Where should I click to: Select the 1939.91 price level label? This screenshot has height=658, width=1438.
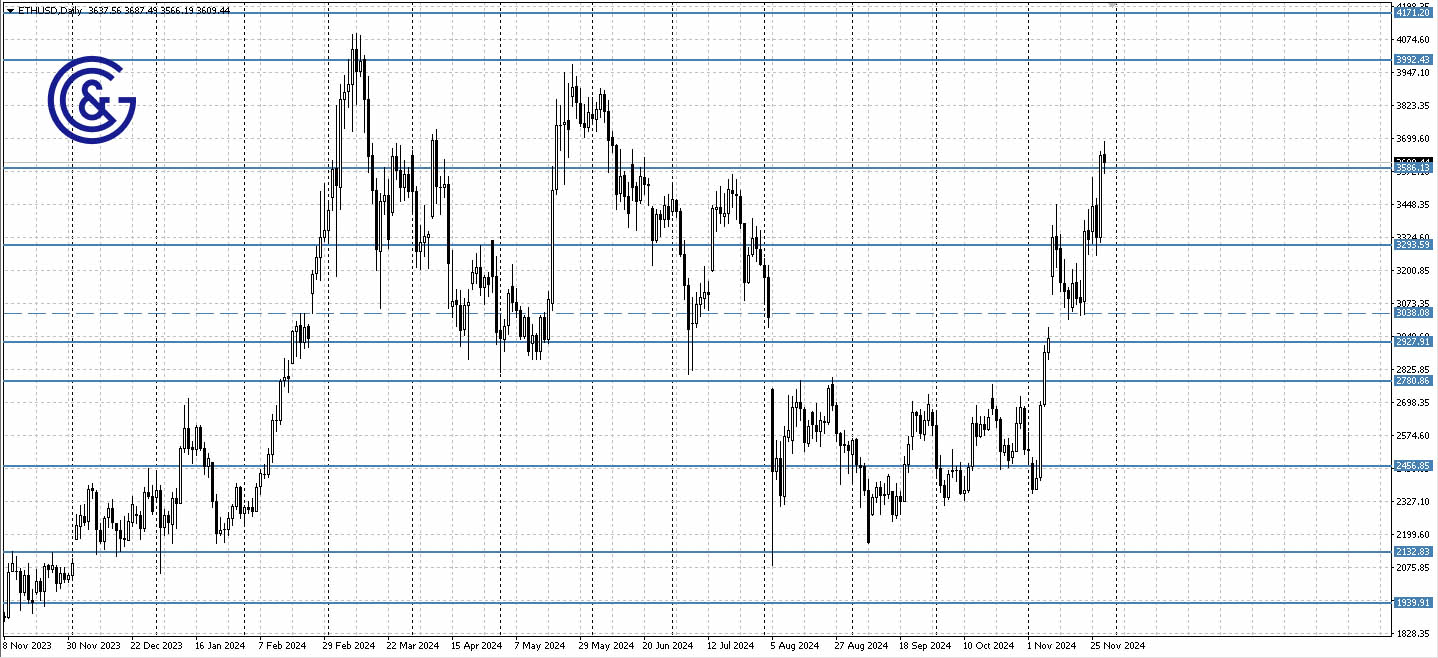click(x=1413, y=603)
